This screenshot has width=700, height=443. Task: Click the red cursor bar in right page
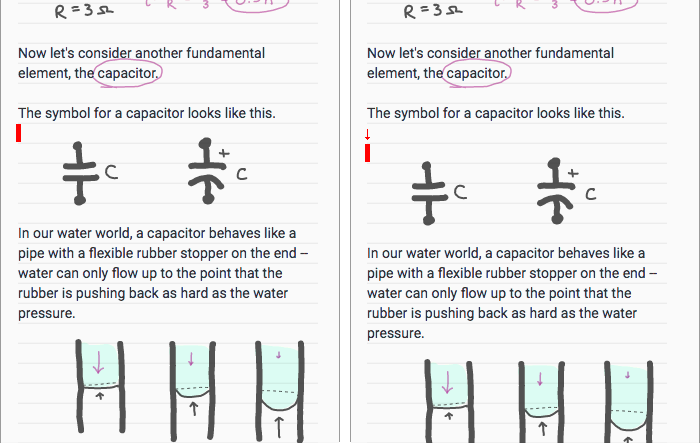click(x=367, y=153)
